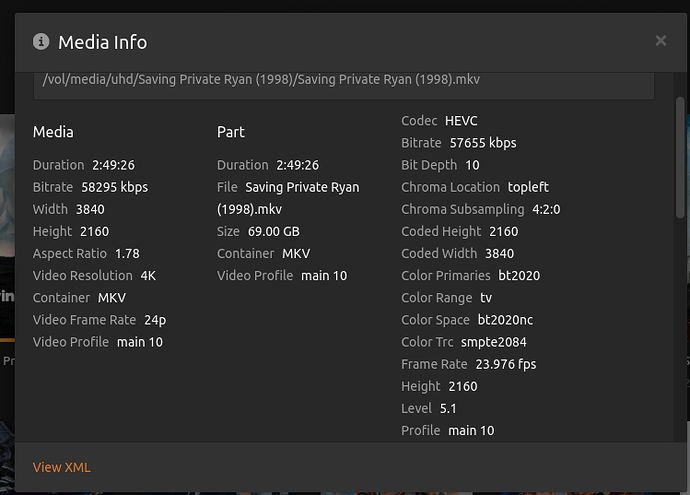690x495 pixels.
Task: Click the file path text box
Action: [343, 81]
